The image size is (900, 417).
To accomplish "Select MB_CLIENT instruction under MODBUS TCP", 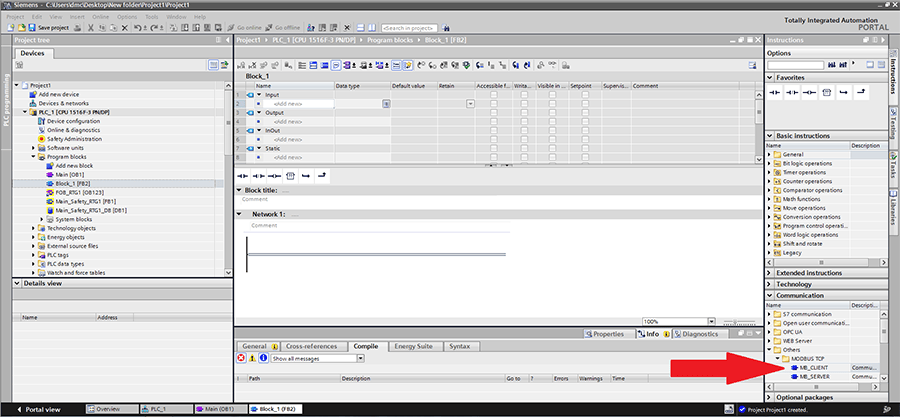I will coord(813,367).
